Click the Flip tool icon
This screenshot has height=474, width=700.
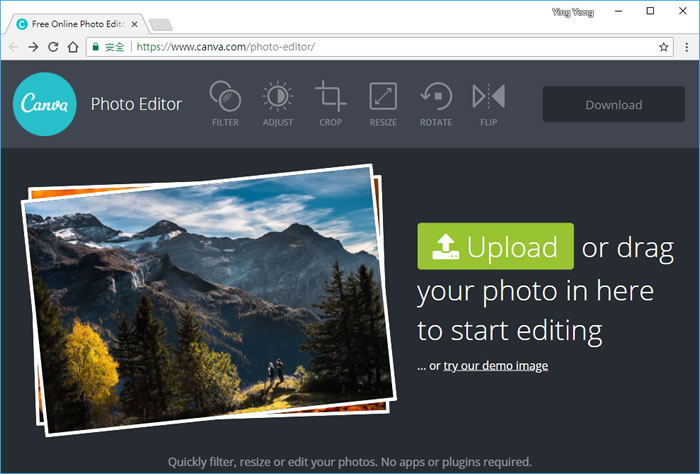click(x=488, y=102)
